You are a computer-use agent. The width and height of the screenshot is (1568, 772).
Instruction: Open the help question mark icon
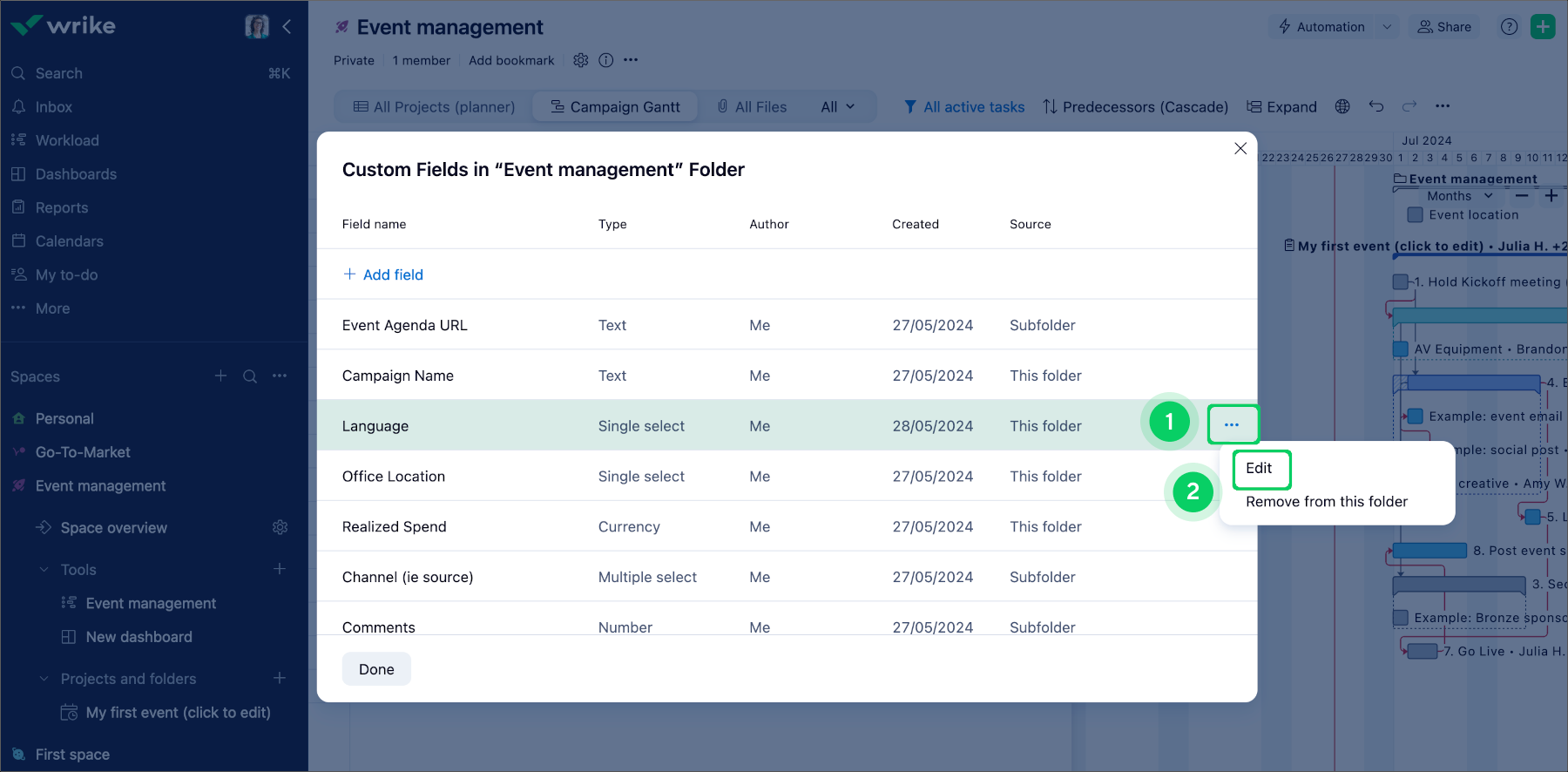1510,27
